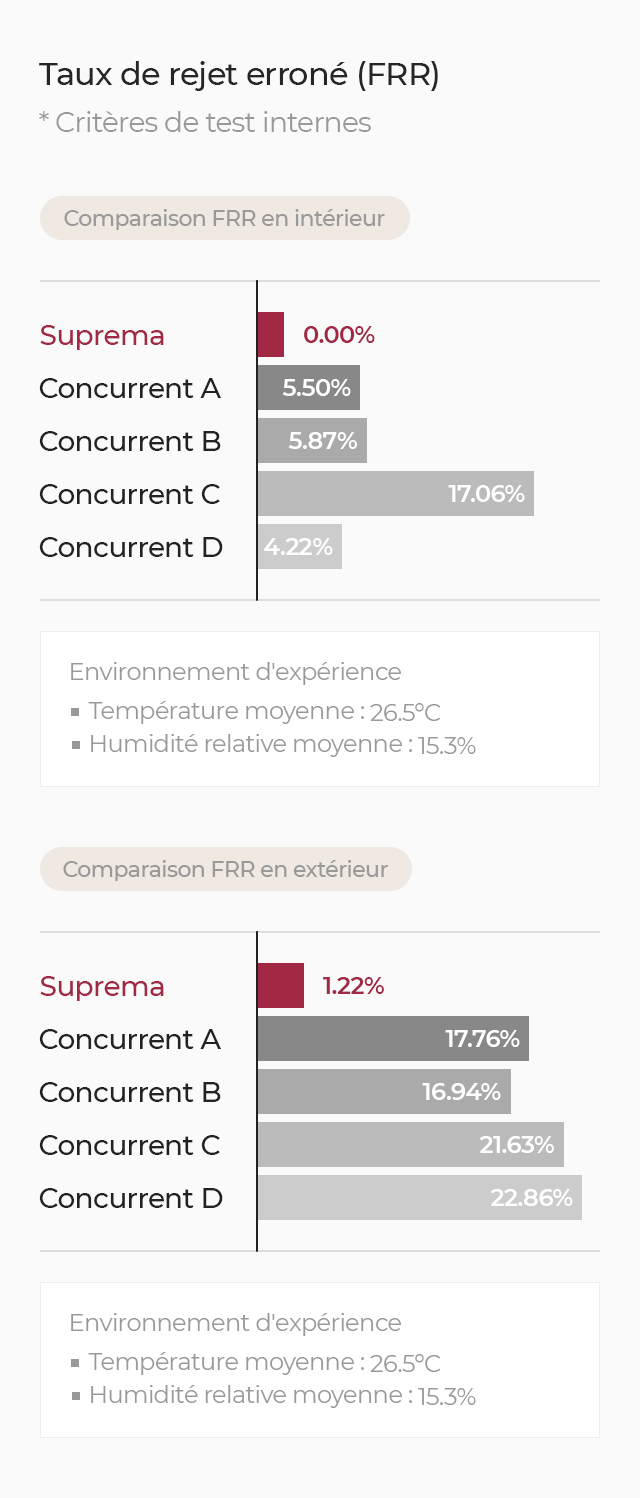Click the Comparaison FRR en extérieur pill
This screenshot has height=1498, width=640.
coord(226,869)
